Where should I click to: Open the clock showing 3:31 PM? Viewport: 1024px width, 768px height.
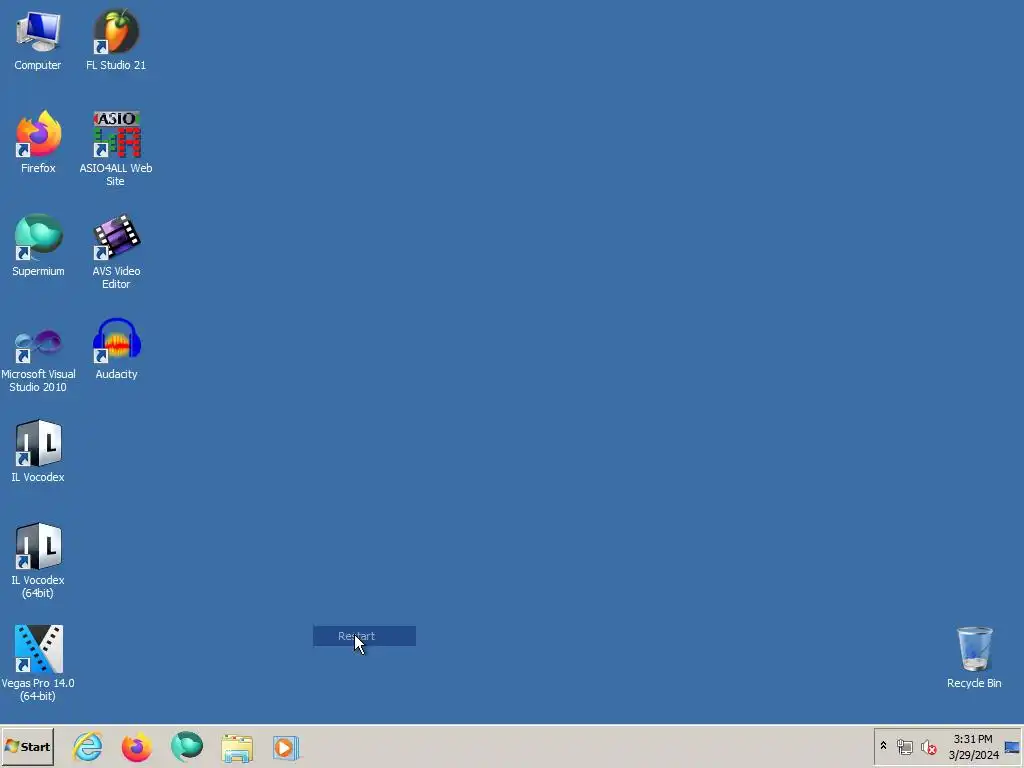tap(973, 747)
